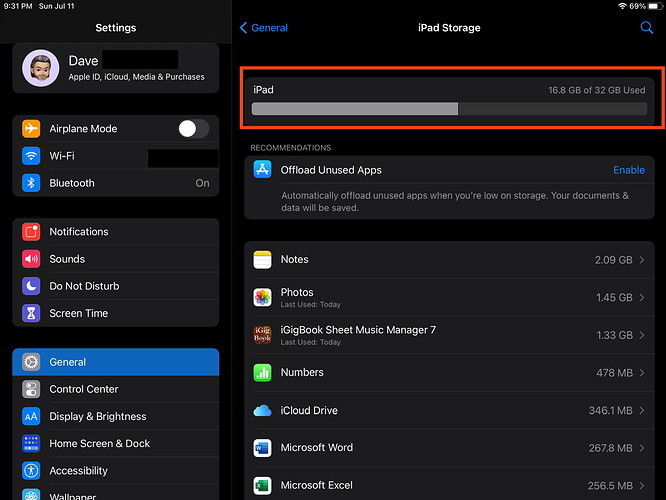Screen dimensions: 666x500
Task: Select the "1.45 GB" Photos size value
Action: 614,297
